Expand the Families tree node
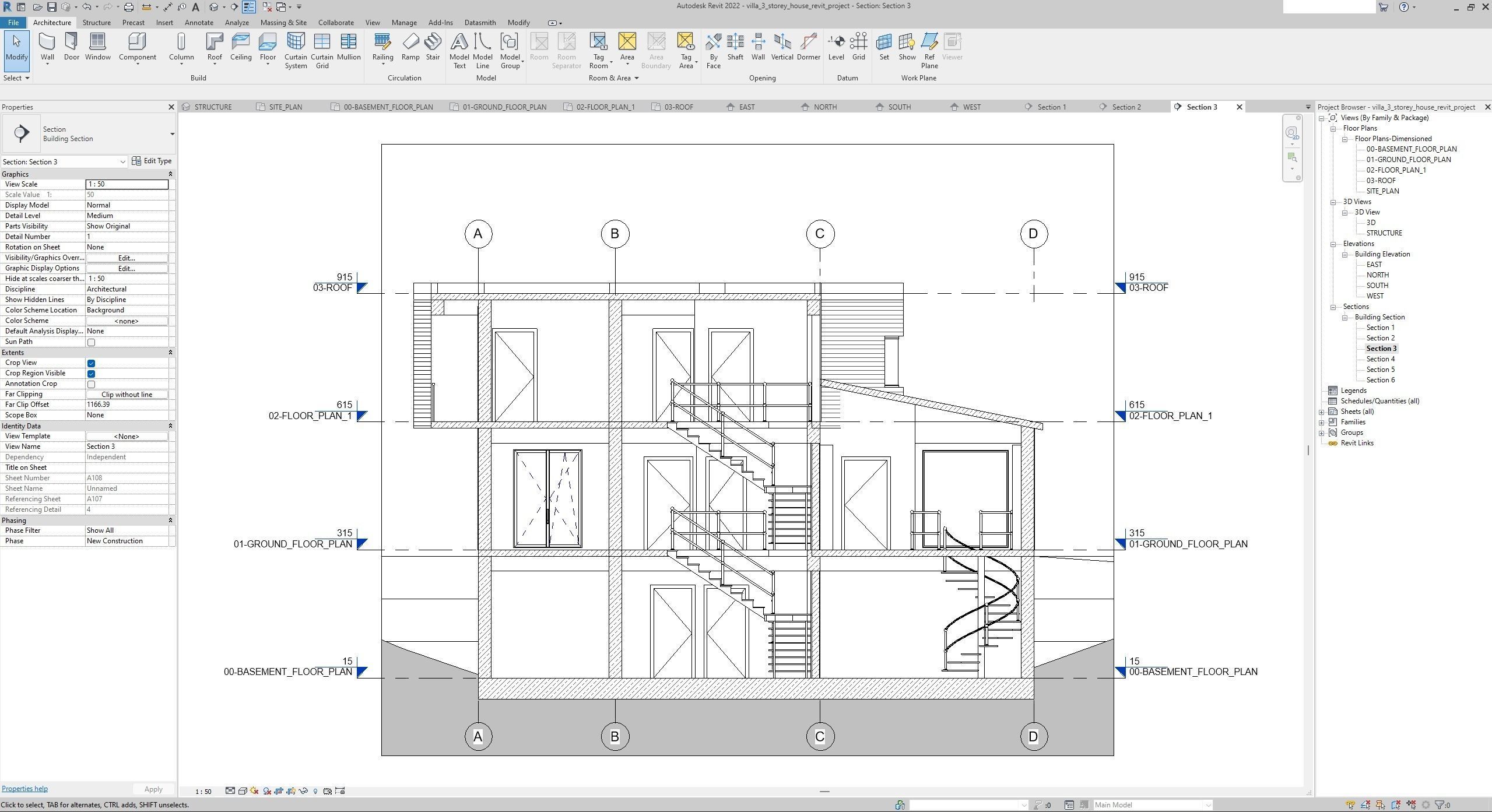The width and height of the screenshot is (1492, 812). coord(1322,422)
